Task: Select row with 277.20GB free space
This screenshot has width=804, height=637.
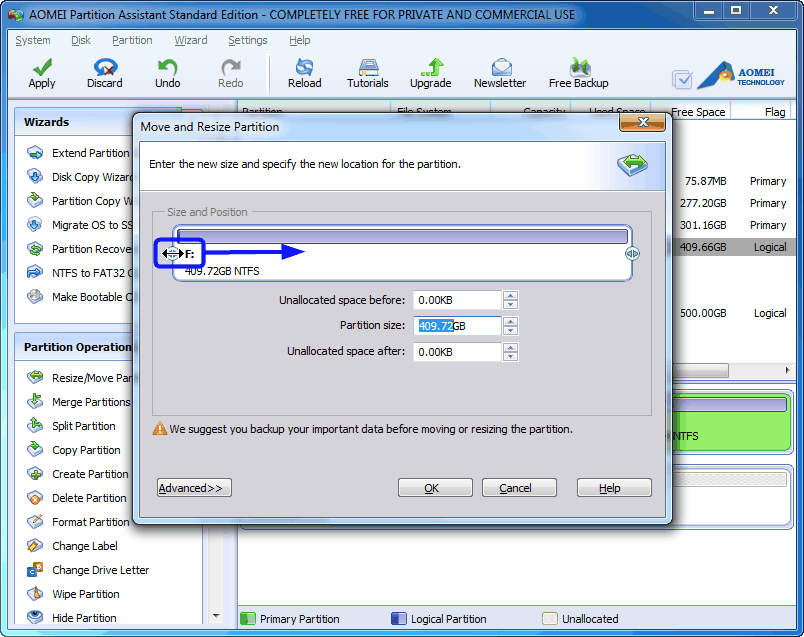Action: pyautogui.click(x=732, y=203)
